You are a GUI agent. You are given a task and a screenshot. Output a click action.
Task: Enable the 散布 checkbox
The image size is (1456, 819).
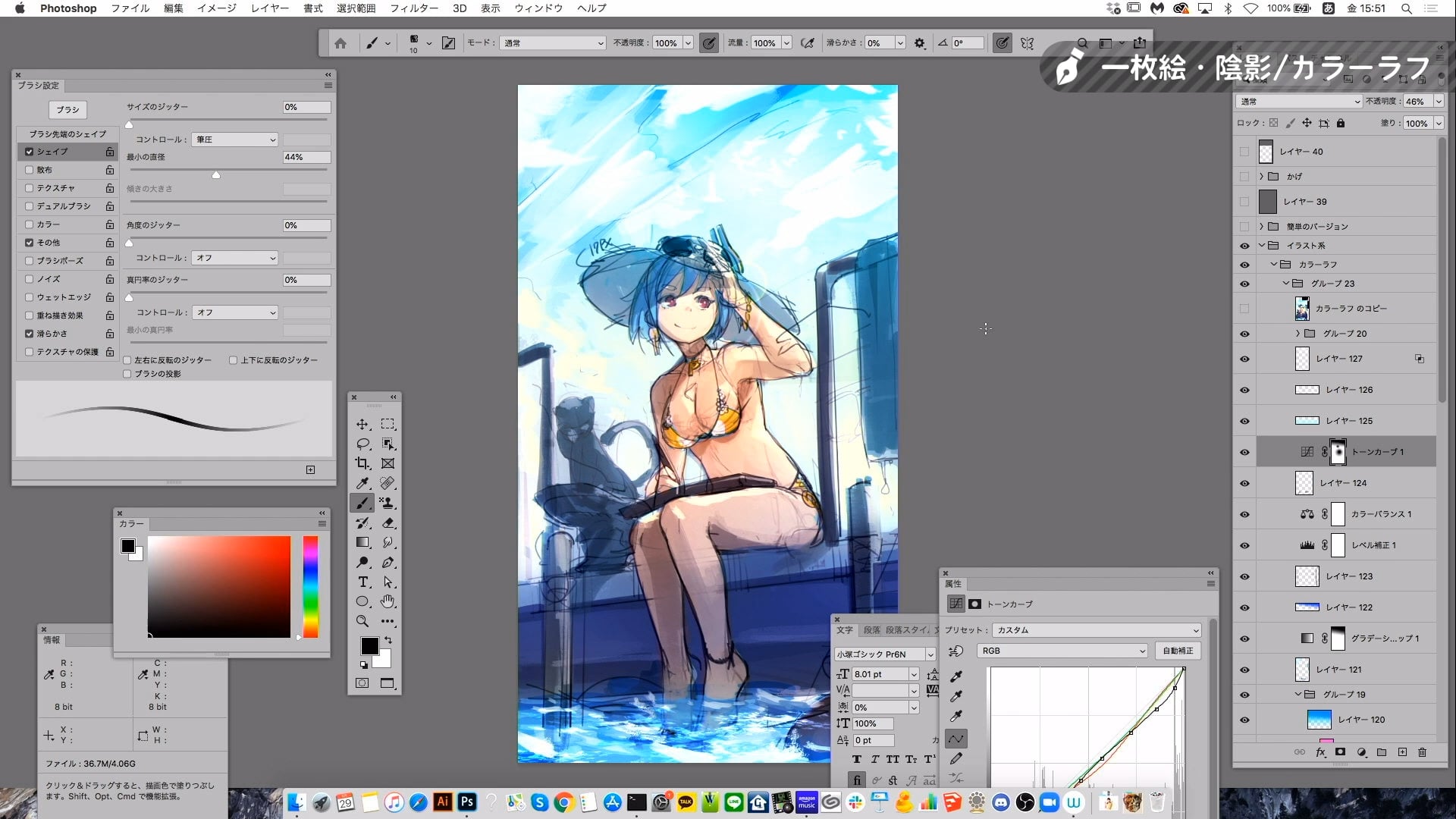point(29,170)
